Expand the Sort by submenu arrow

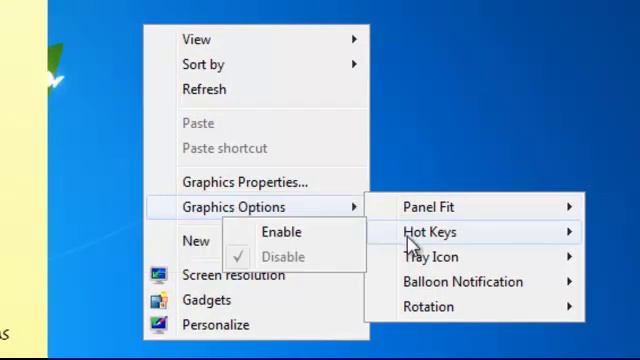(x=354, y=64)
